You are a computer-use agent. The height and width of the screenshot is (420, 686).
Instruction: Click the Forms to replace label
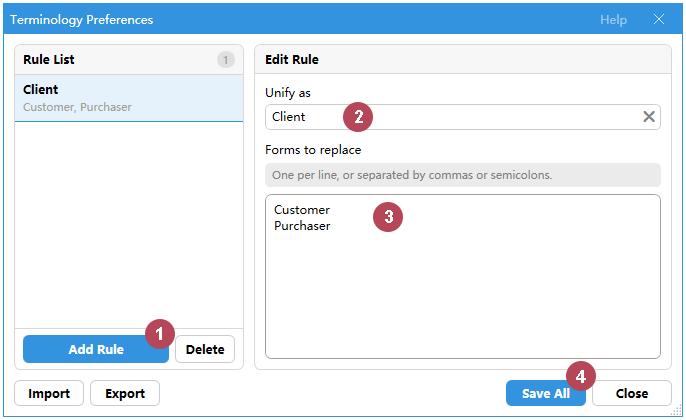[x=313, y=150]
